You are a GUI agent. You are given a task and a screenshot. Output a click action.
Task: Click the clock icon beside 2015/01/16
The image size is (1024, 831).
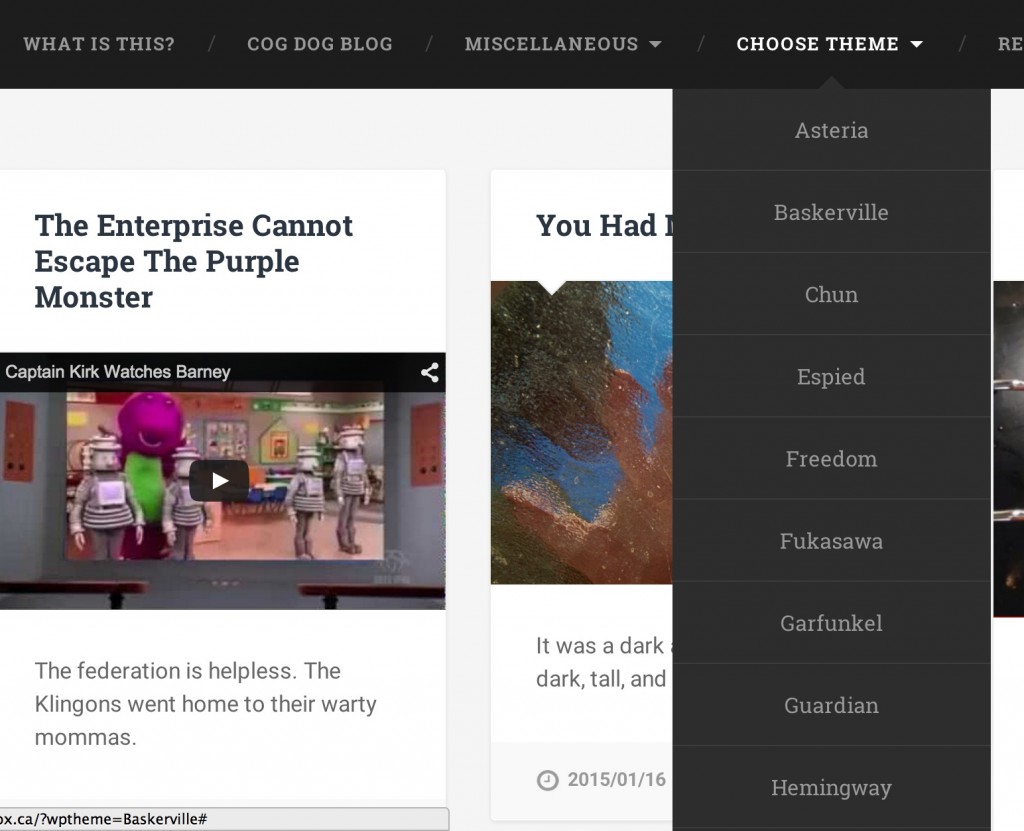(547, 780)
